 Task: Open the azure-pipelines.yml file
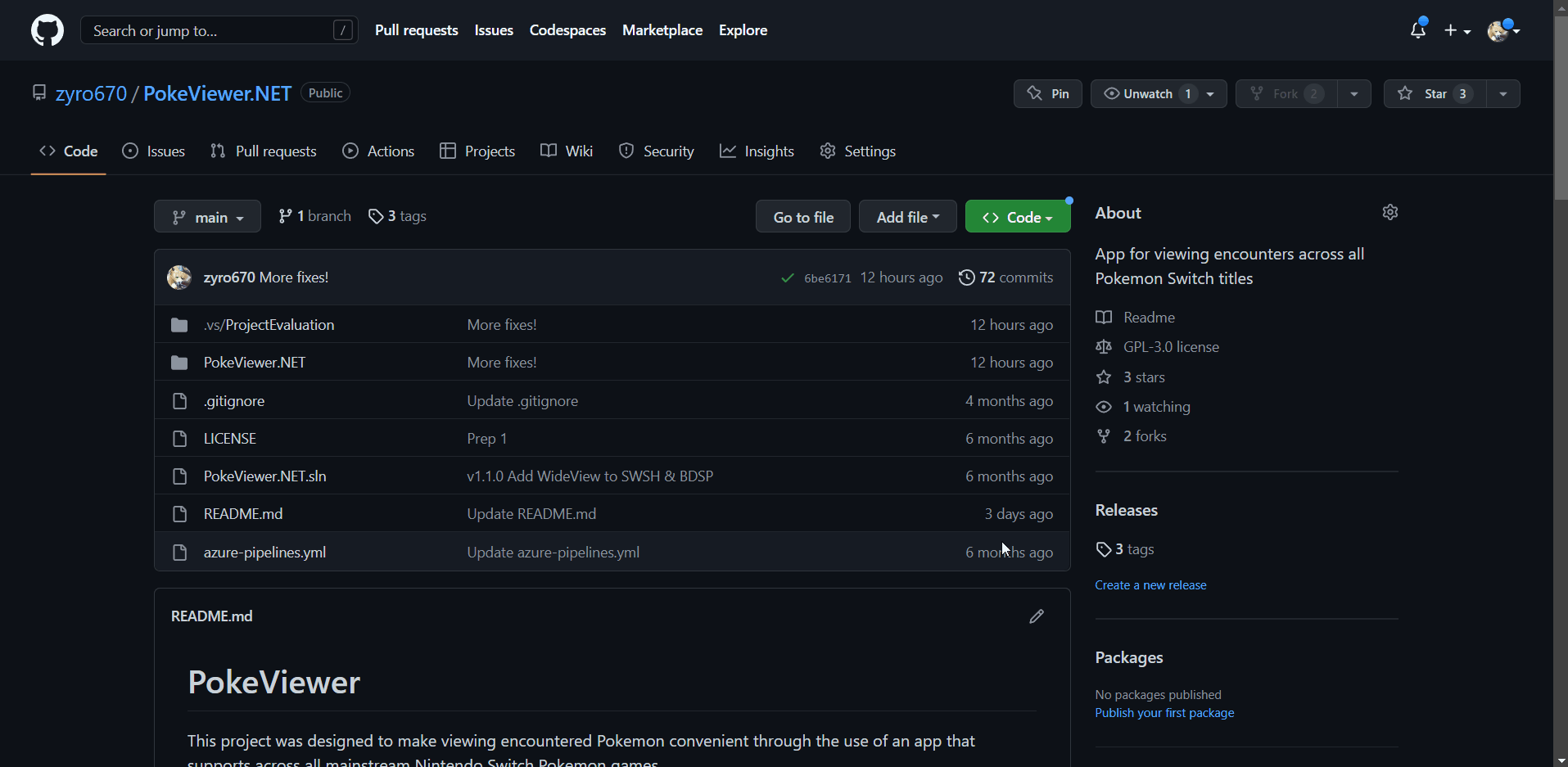click(x=264, y=553)
